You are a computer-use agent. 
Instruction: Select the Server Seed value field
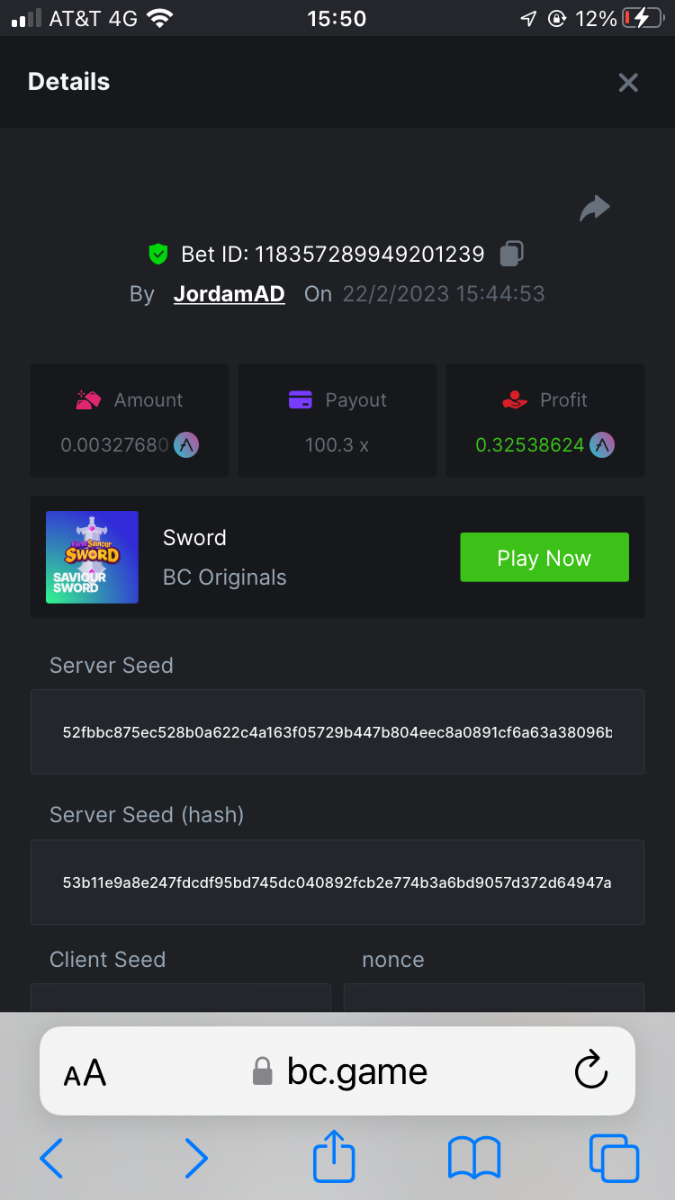pos(337,732)
